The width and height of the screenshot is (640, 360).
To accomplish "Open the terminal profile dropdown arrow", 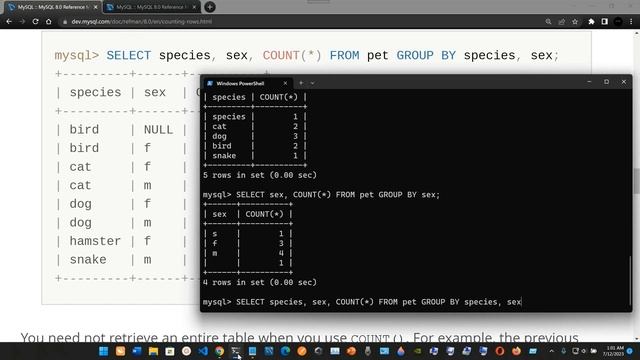I will pos(313,83).
